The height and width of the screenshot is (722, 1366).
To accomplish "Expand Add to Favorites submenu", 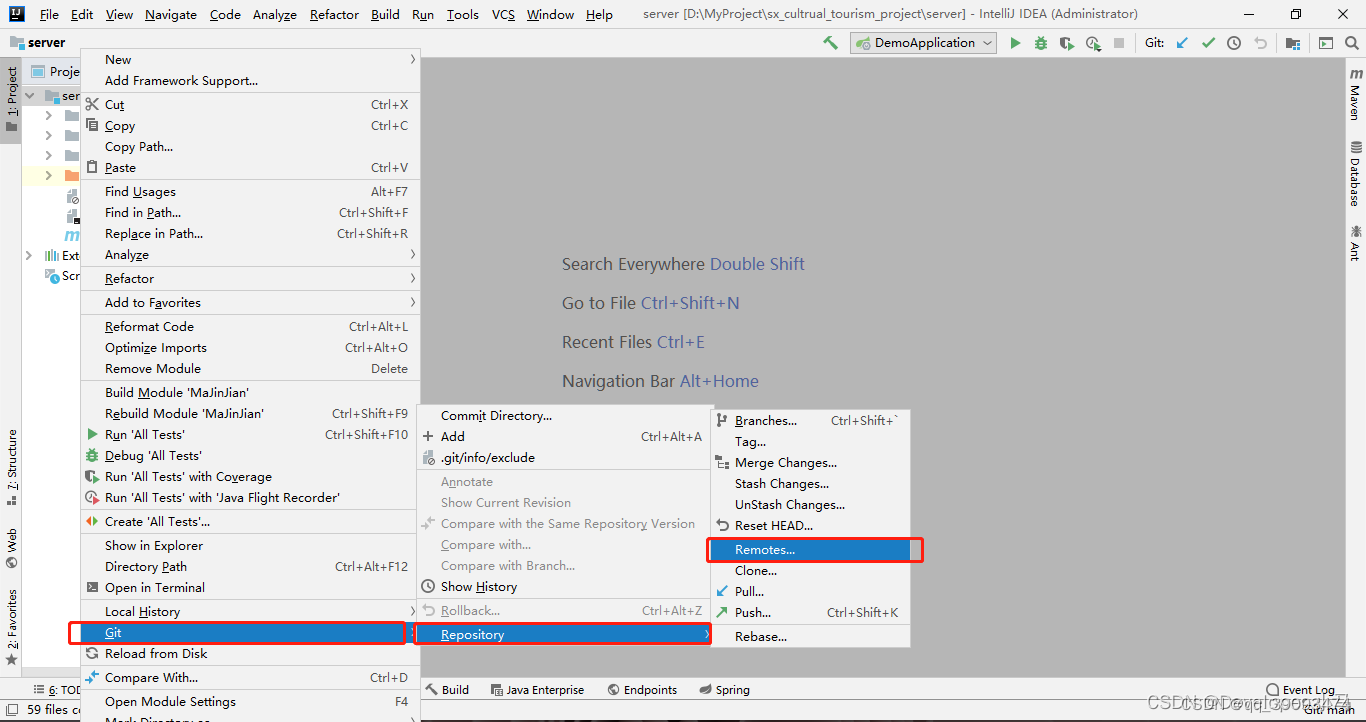I will click(250, 303).
